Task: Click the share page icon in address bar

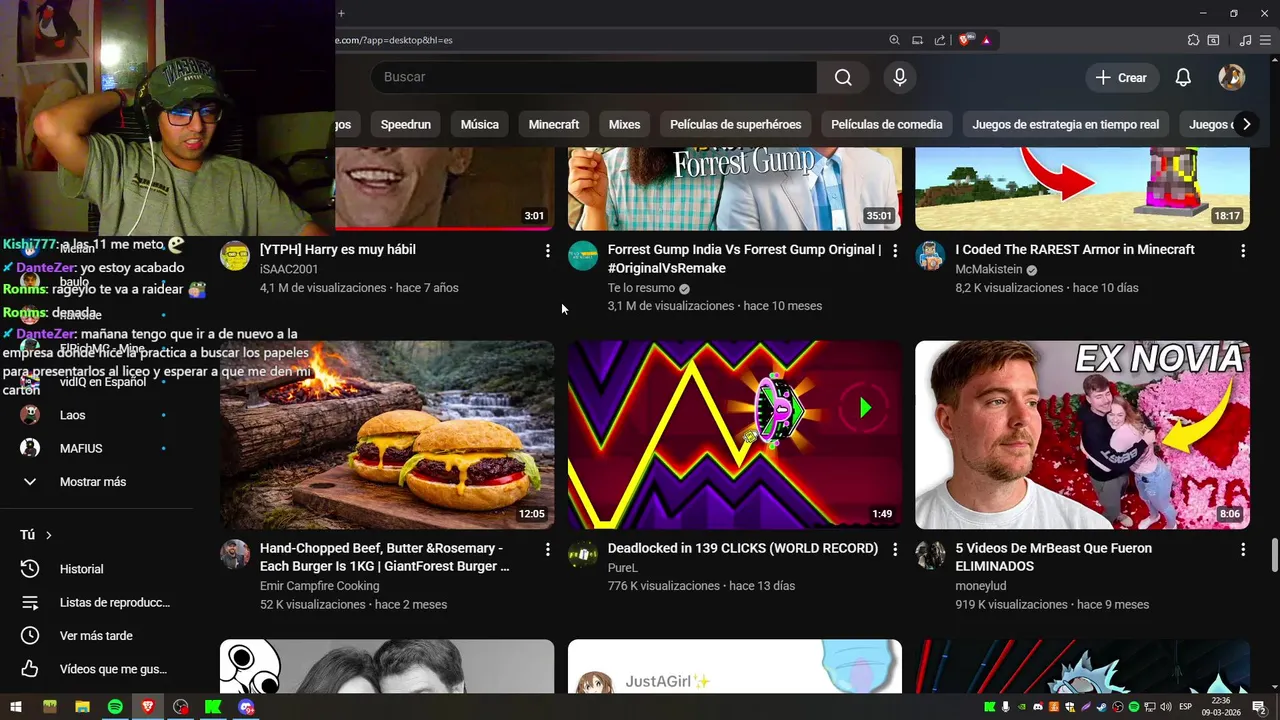Action: pos(940,40)
